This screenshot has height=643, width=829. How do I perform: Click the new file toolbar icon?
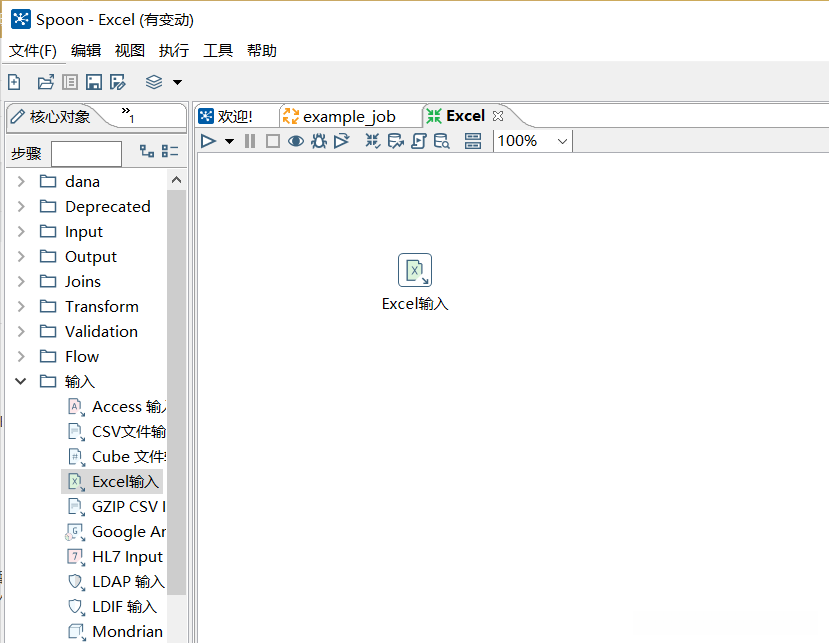point(14,82)
